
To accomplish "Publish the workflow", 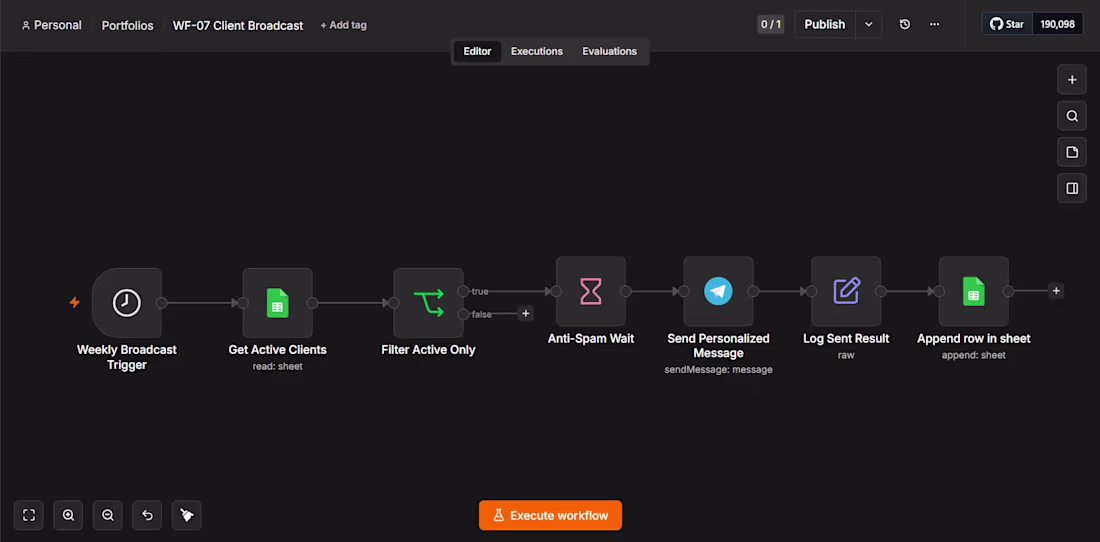I will 825,25.
